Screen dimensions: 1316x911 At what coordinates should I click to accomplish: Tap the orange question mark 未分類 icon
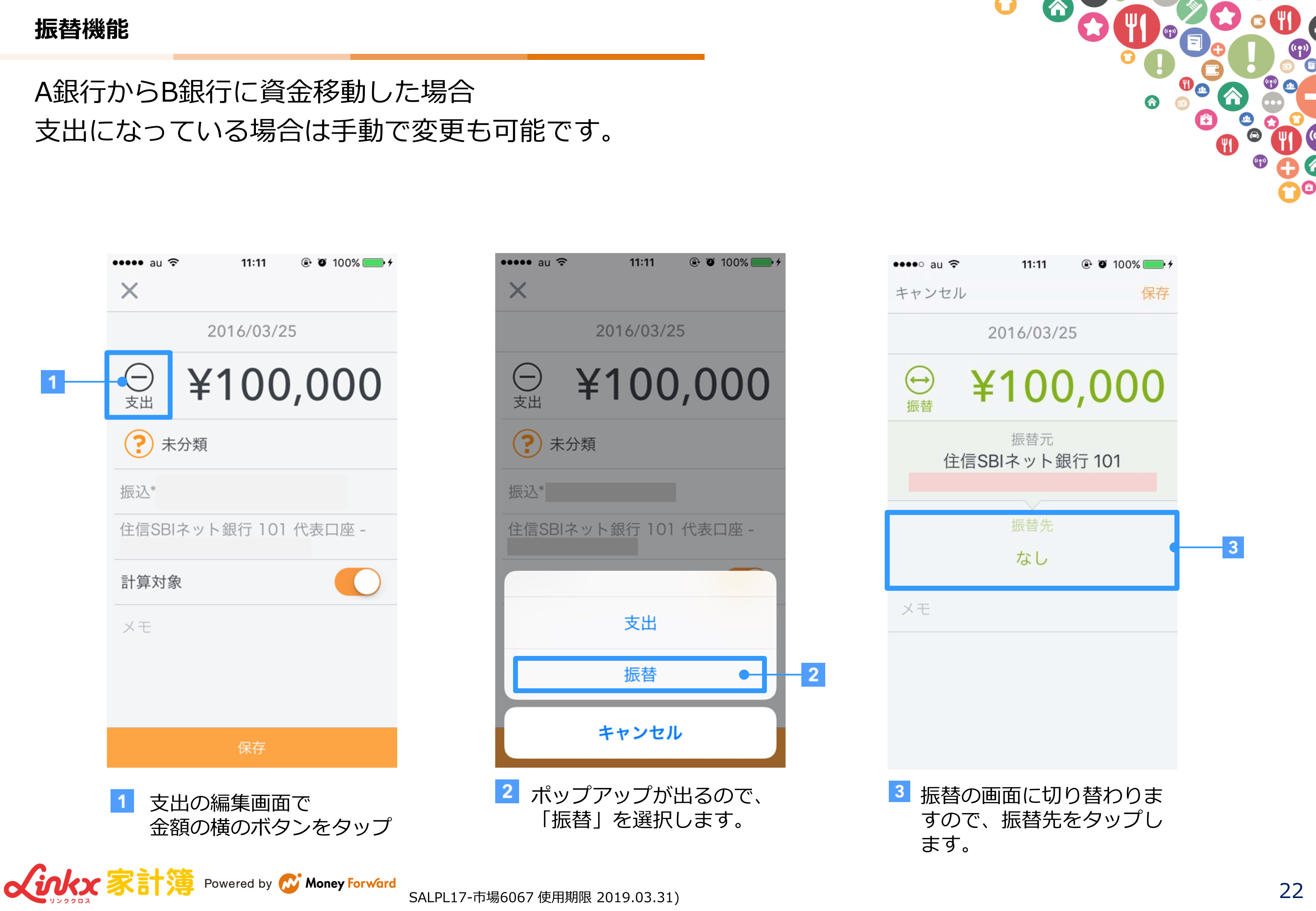[138, 443]
